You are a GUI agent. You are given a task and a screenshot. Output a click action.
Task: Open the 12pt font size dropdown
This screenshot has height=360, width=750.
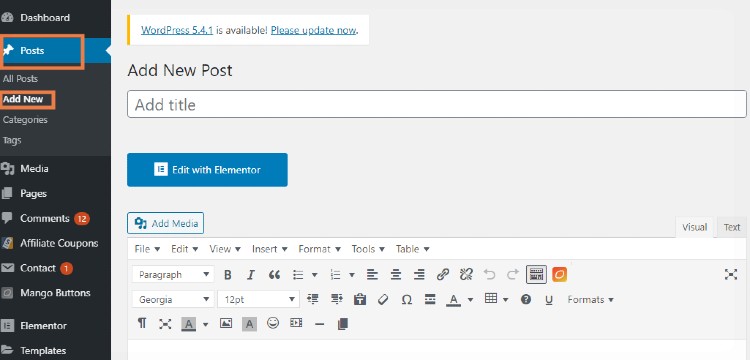point(258,299)
